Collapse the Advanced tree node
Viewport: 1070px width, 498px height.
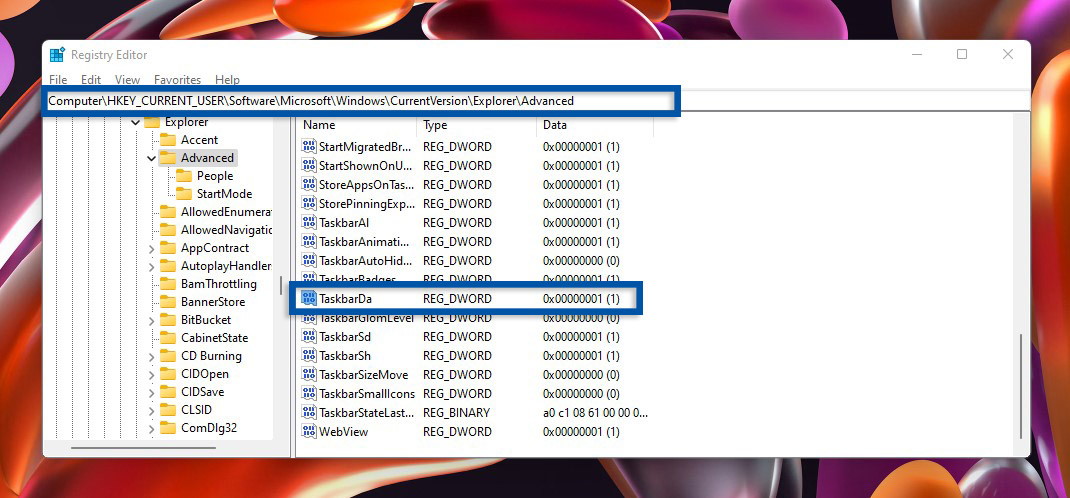[151, 158]
